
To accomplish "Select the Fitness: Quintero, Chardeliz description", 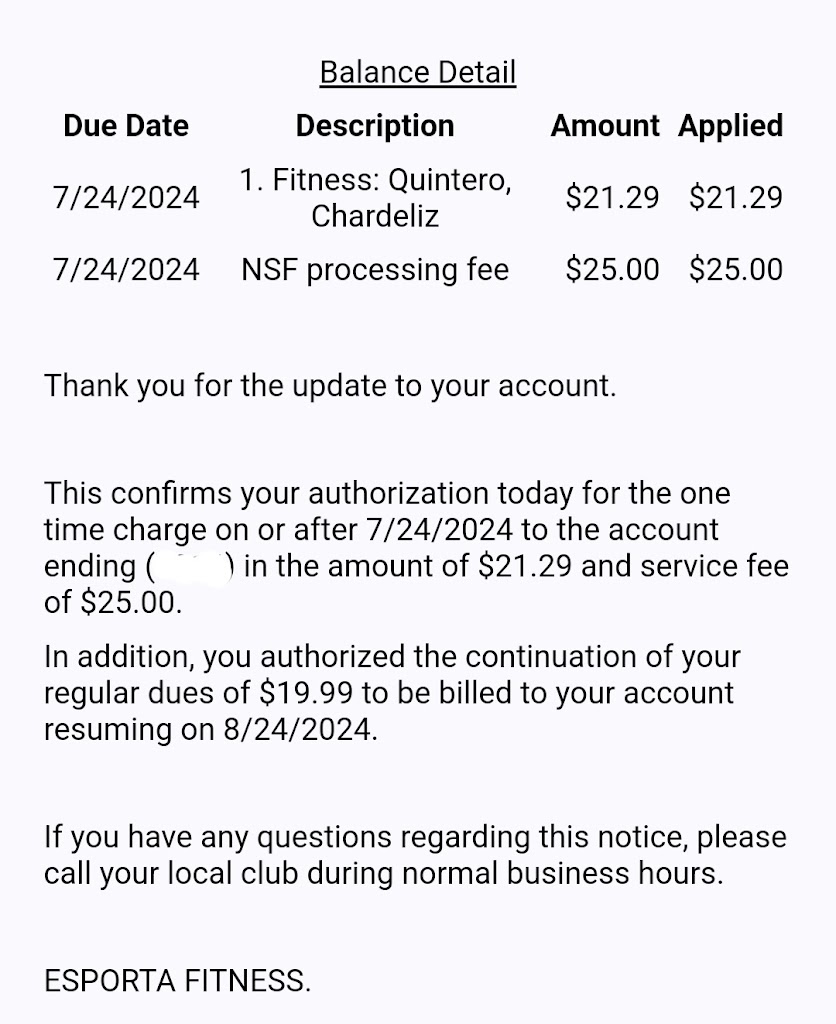I will point(375,197).
